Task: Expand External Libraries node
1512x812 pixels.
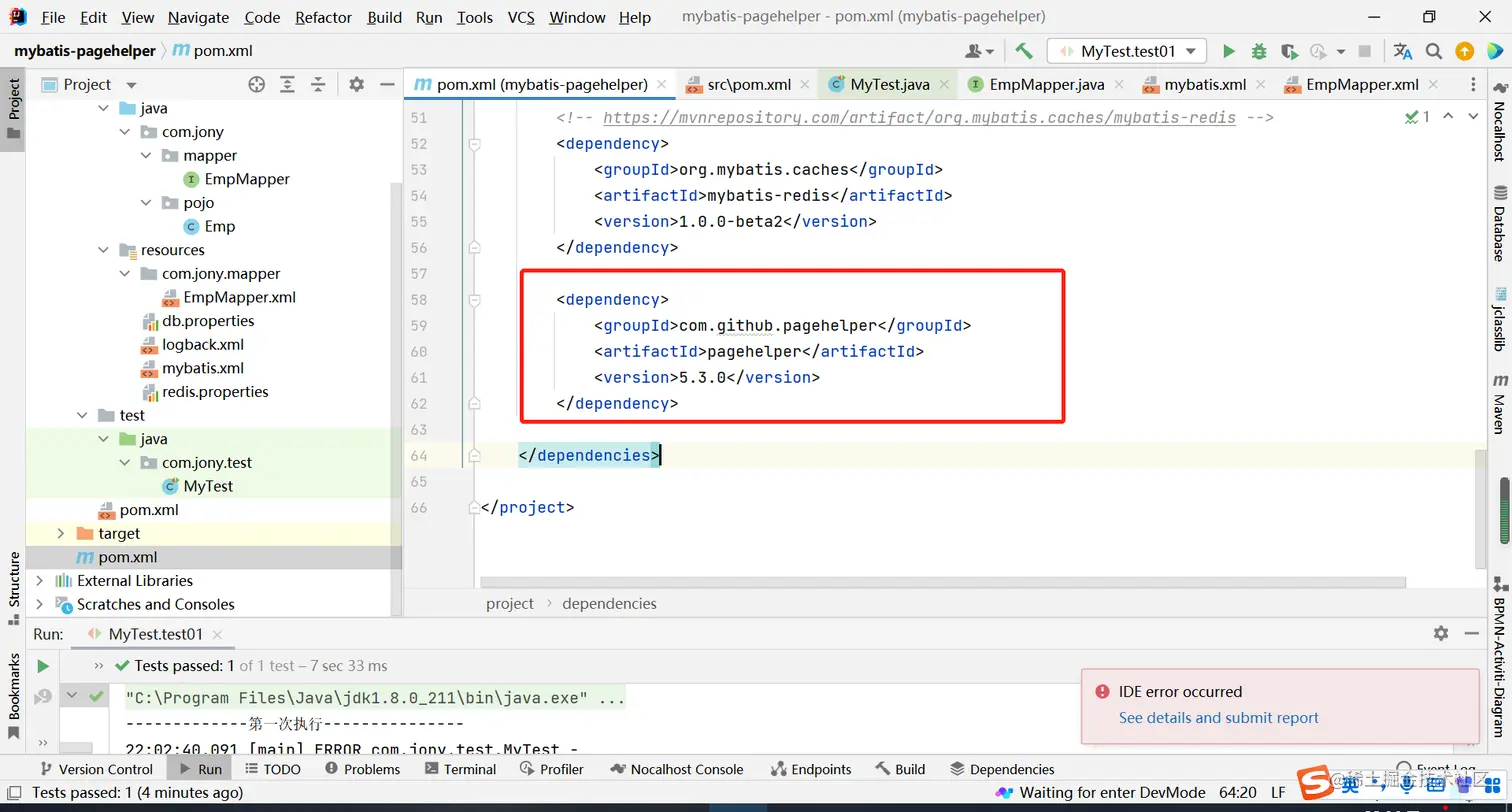Action: (x=40, y=581)
